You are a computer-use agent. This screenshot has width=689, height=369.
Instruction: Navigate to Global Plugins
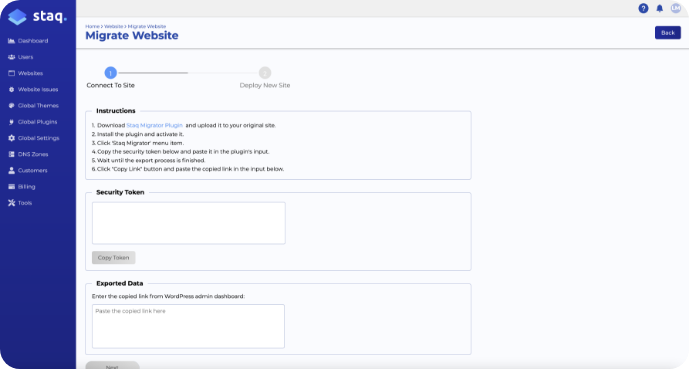33,122
